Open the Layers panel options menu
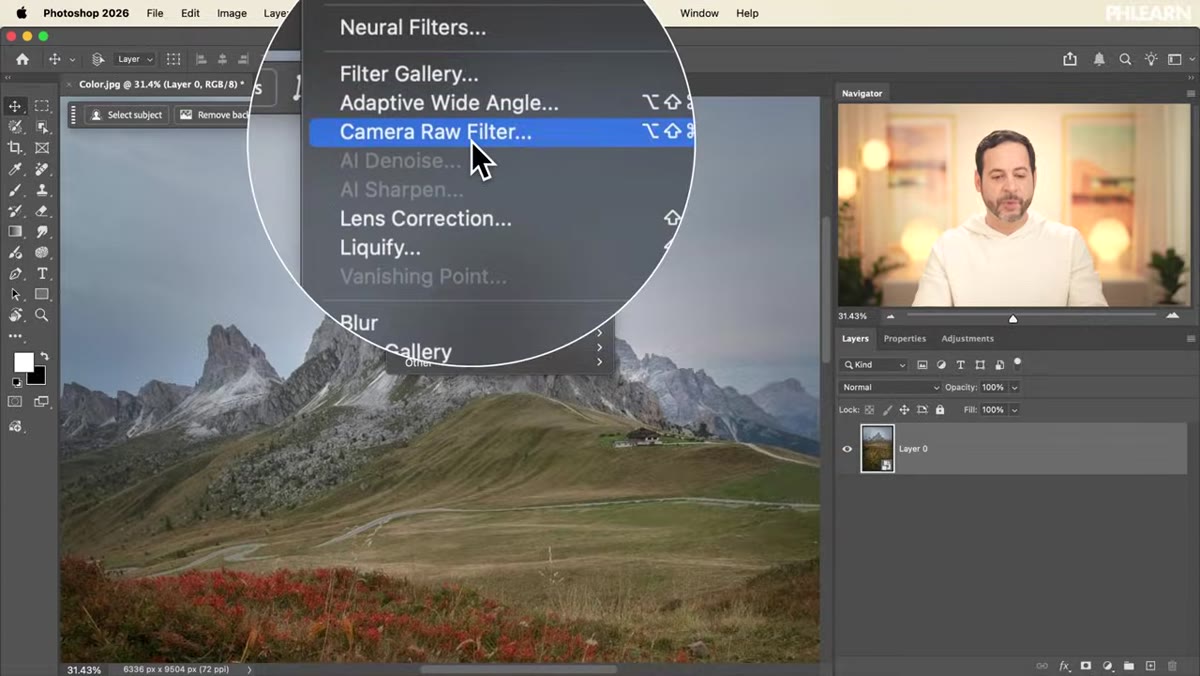Image resolution: width=1200 pixels, height=676 pixels. pyautogui.click(x=1190, y=339)
